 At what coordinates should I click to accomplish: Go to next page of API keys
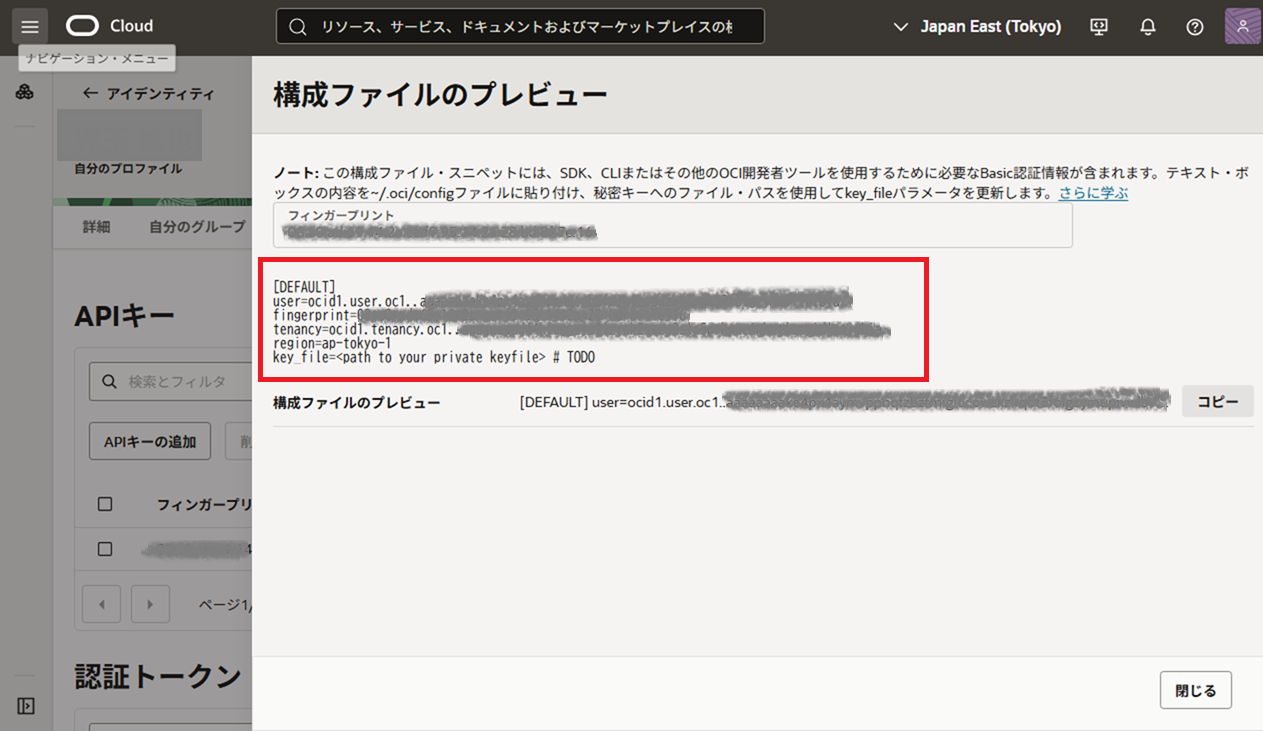[x=150, y=604]
